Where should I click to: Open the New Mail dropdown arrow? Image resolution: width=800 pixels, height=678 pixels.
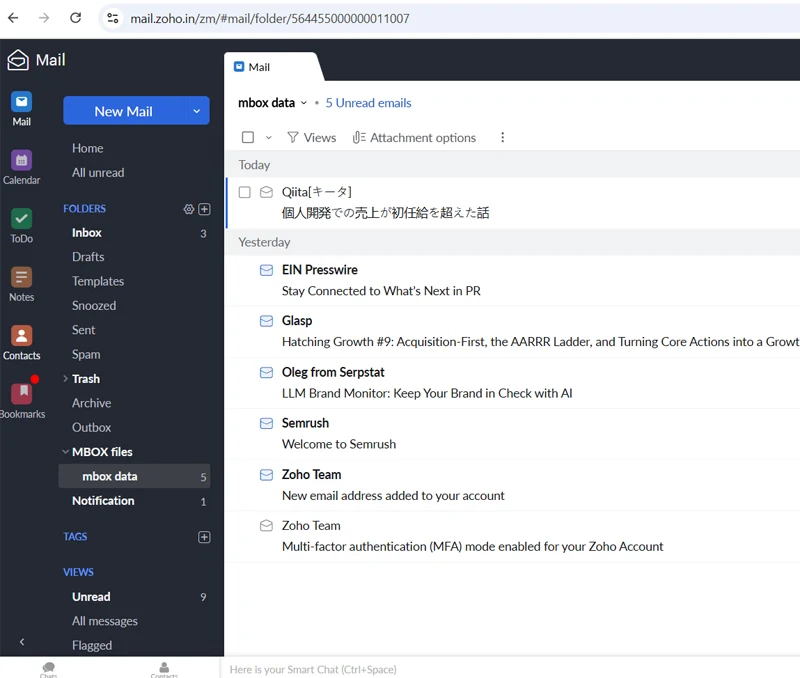coord(197,111)
